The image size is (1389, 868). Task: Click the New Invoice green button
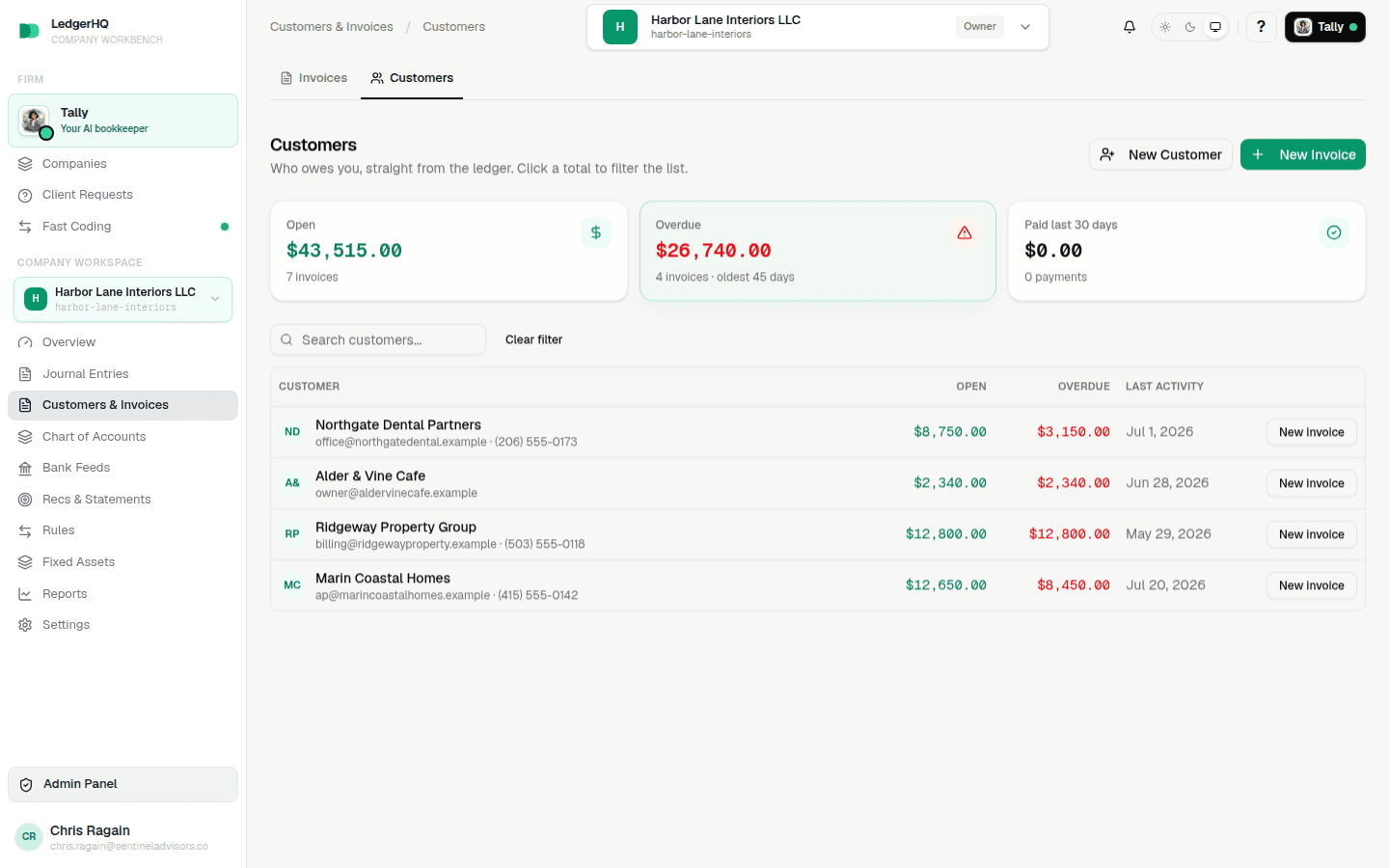point(1302,154)
